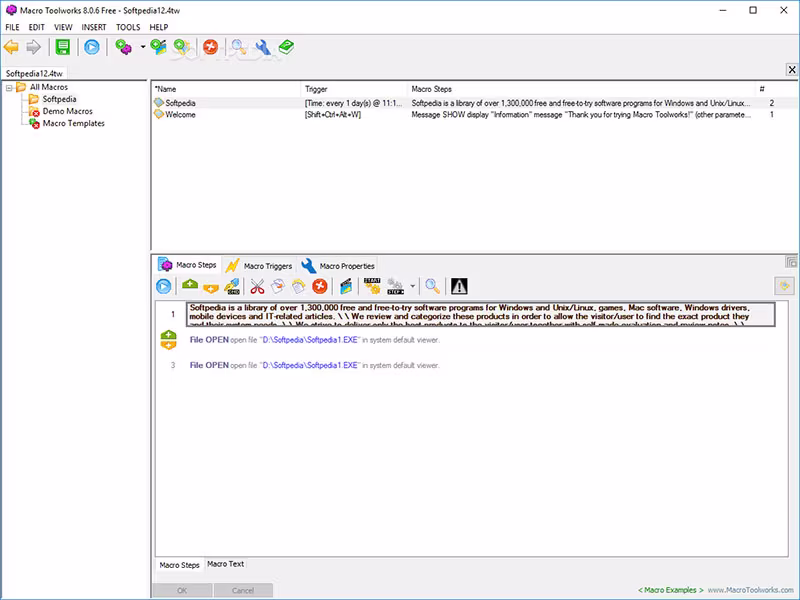The width and height of the screenshot is (800, 600).
Task: Select the Softpedia macro row
Action: (x=474, y=103)
